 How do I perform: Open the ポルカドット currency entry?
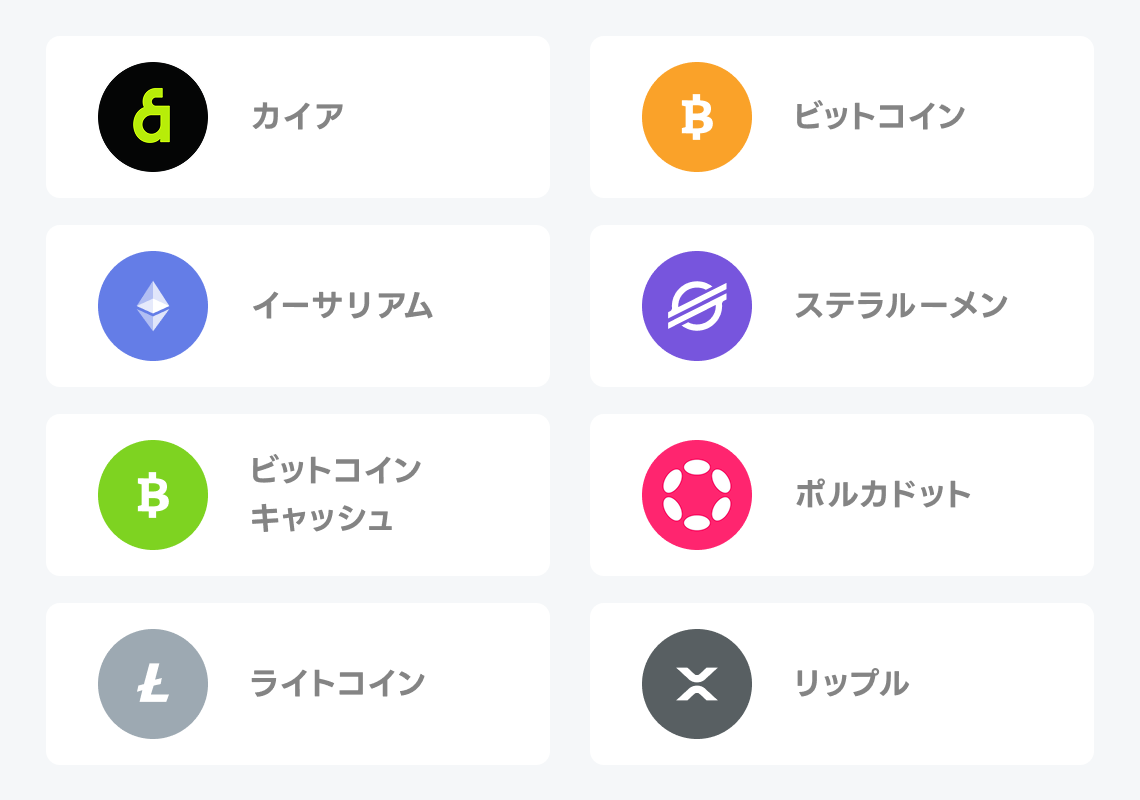[841, 495]
